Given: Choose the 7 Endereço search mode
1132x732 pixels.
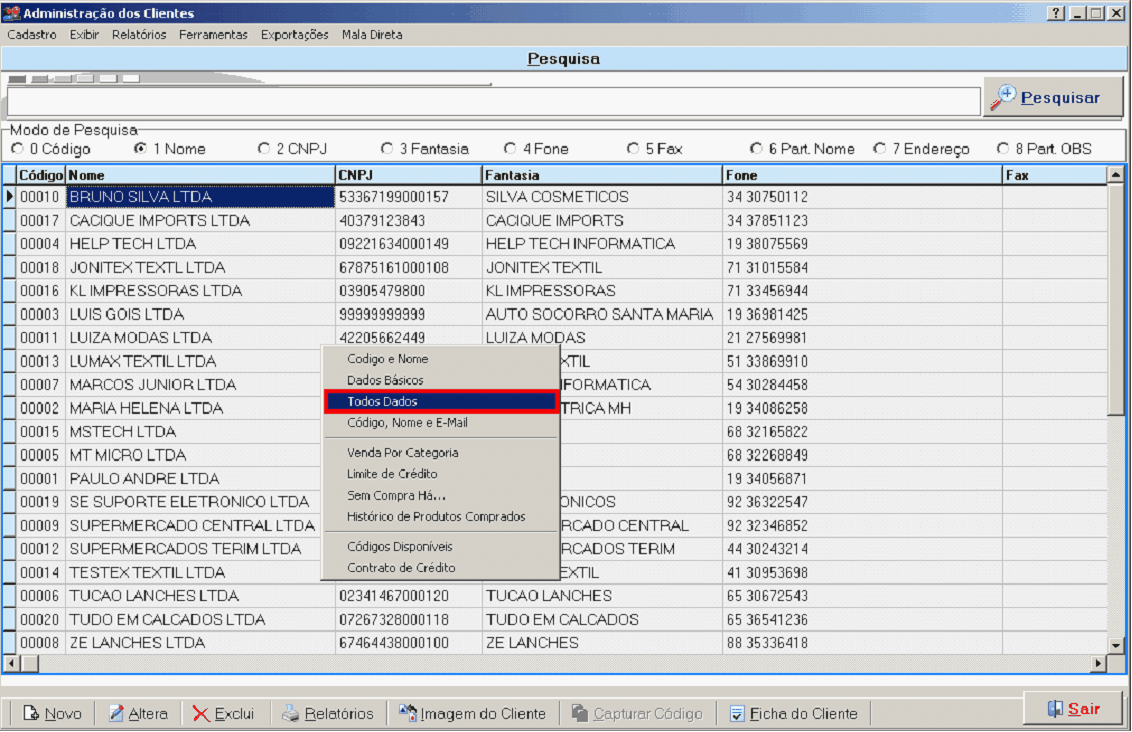Looking at the screenshot, I should point(880,149).
